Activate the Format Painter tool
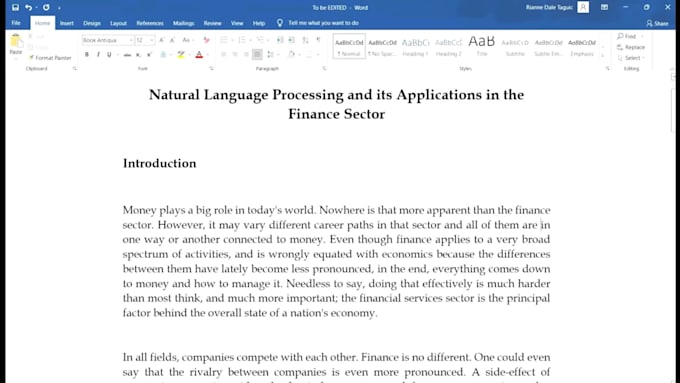The width and height of the screenshot is (680, 383). [49, 58]
